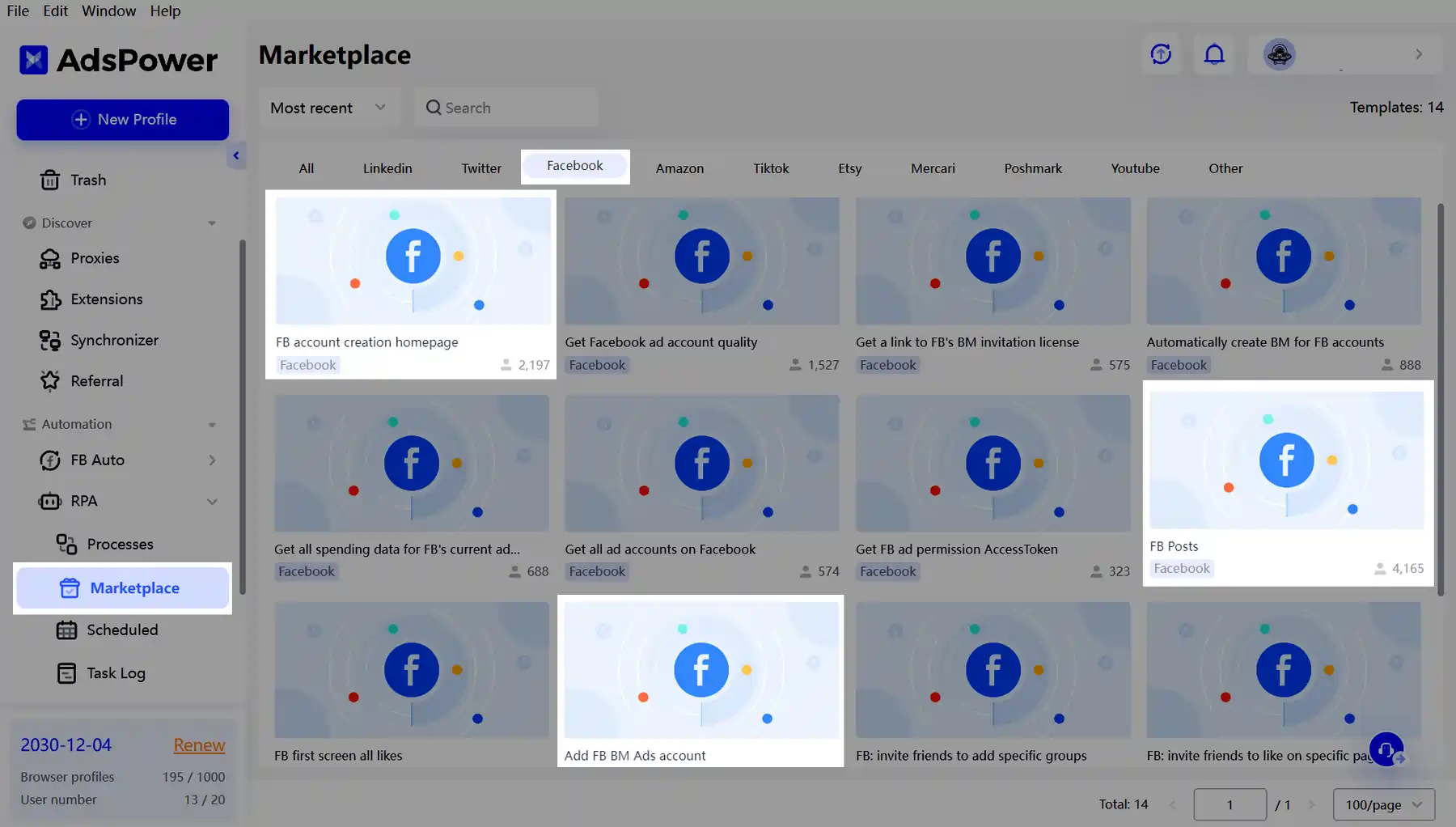Select the Linkedin category tab

point(387,168)
